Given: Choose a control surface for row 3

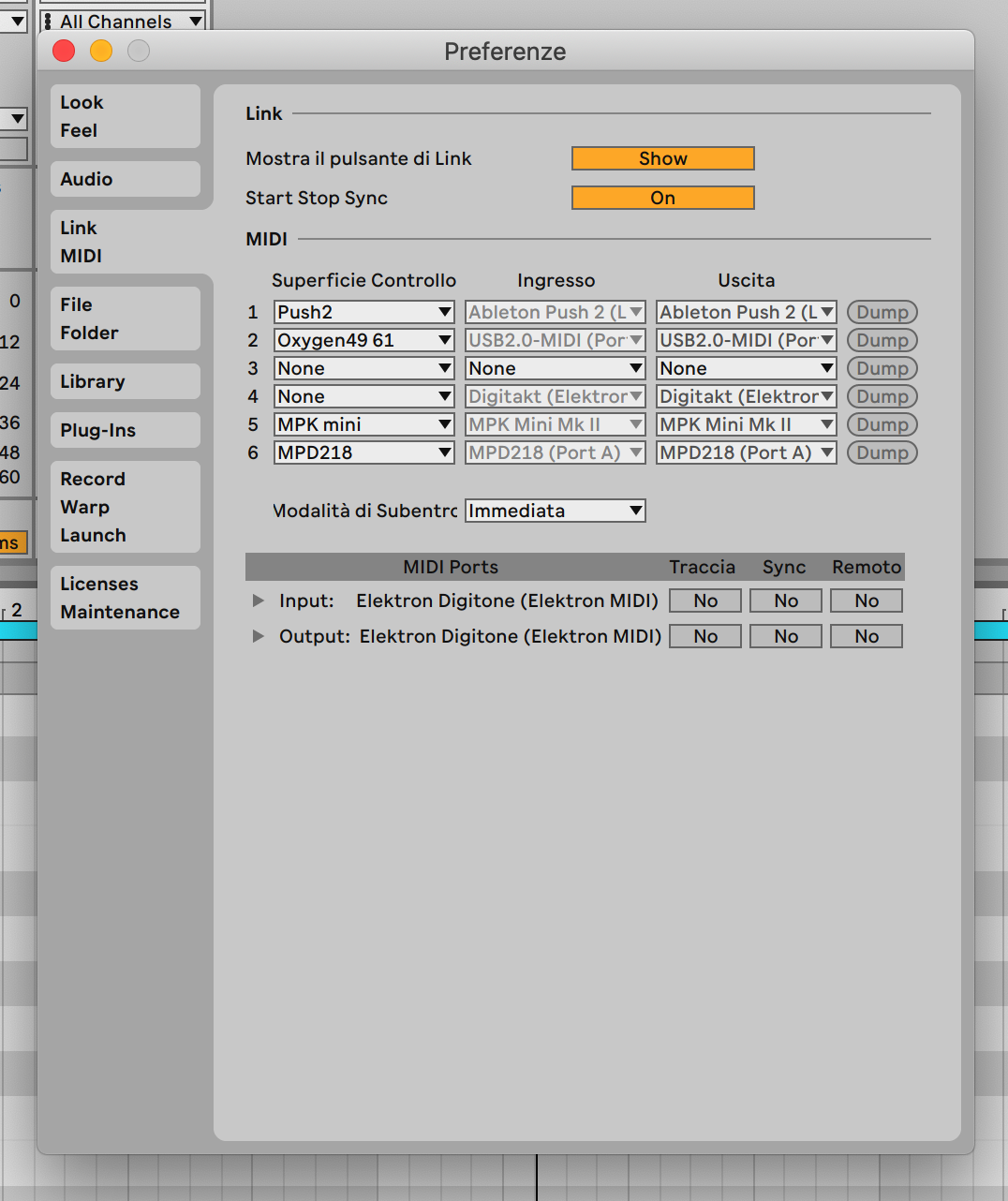Looking at the screenshot, I should pos(364,368).
